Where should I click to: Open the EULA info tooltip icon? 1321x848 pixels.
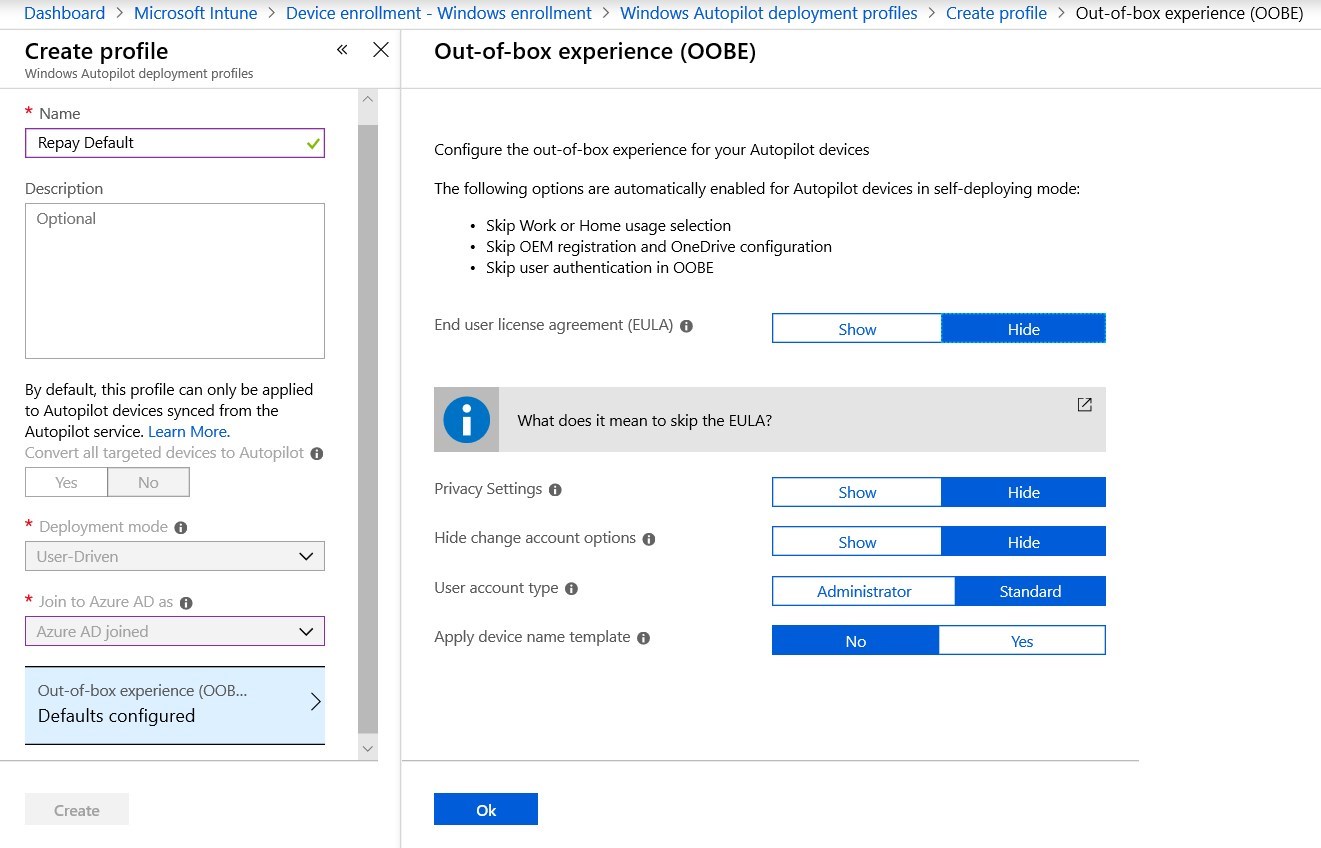[687, 326]
